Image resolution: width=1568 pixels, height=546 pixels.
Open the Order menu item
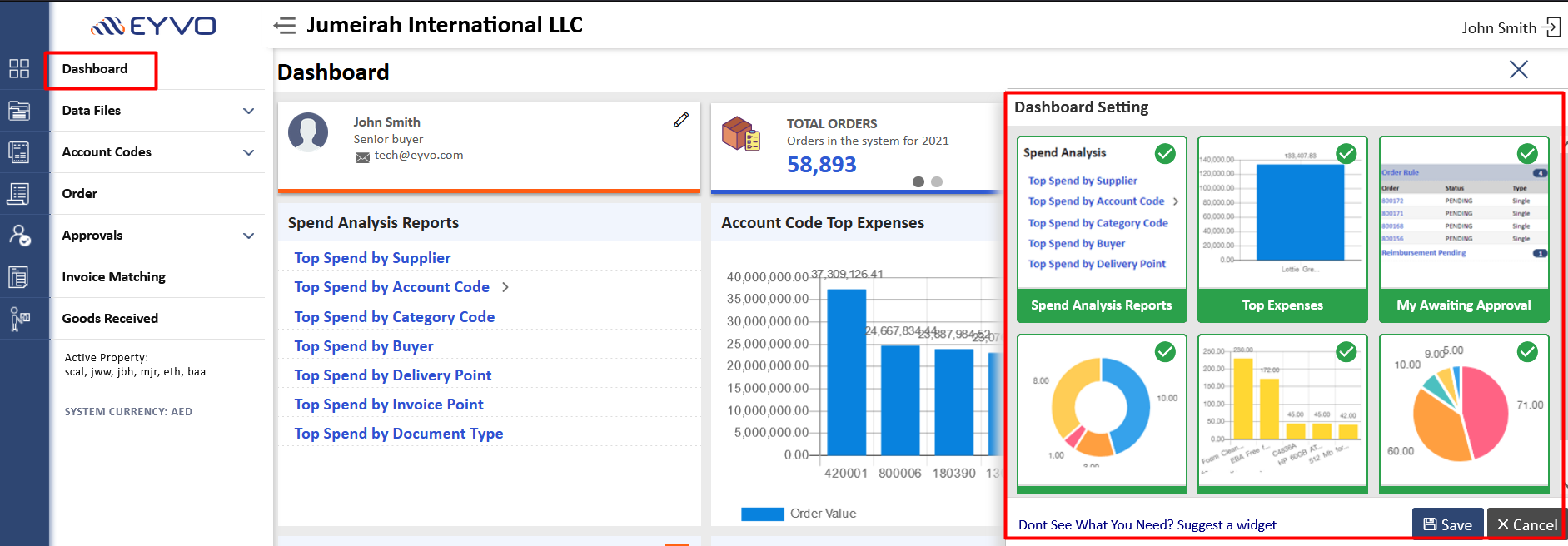pyautogui.click(x=80, y=194)
